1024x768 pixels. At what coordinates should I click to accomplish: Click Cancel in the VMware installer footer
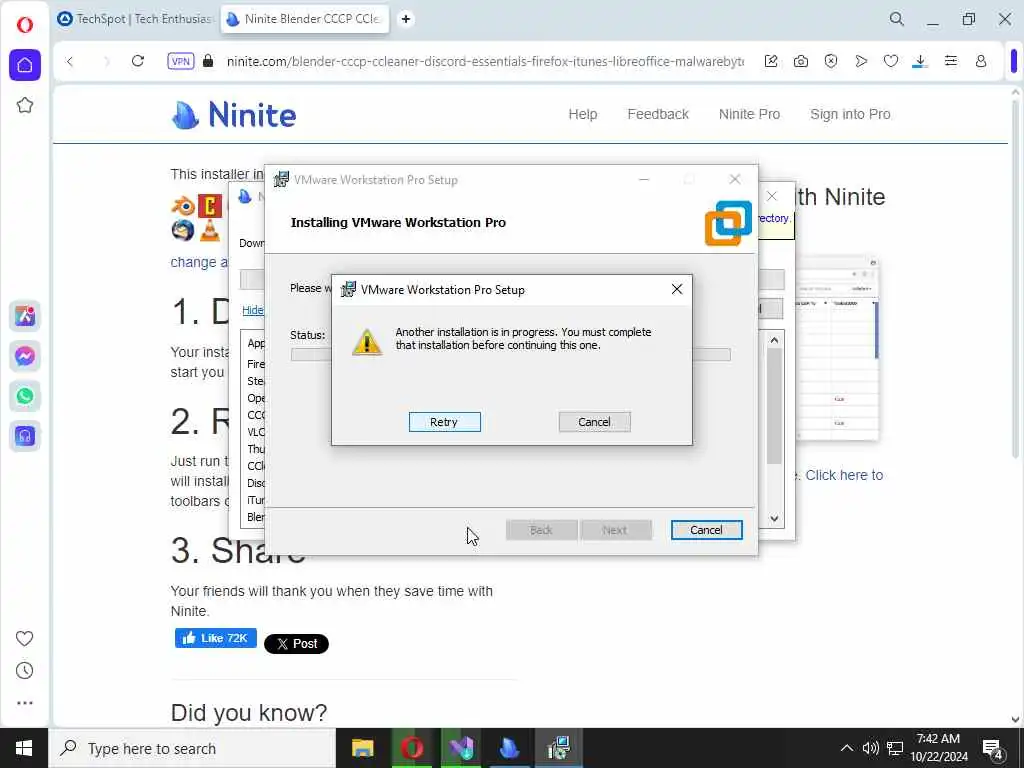click(x=706, y=530)
